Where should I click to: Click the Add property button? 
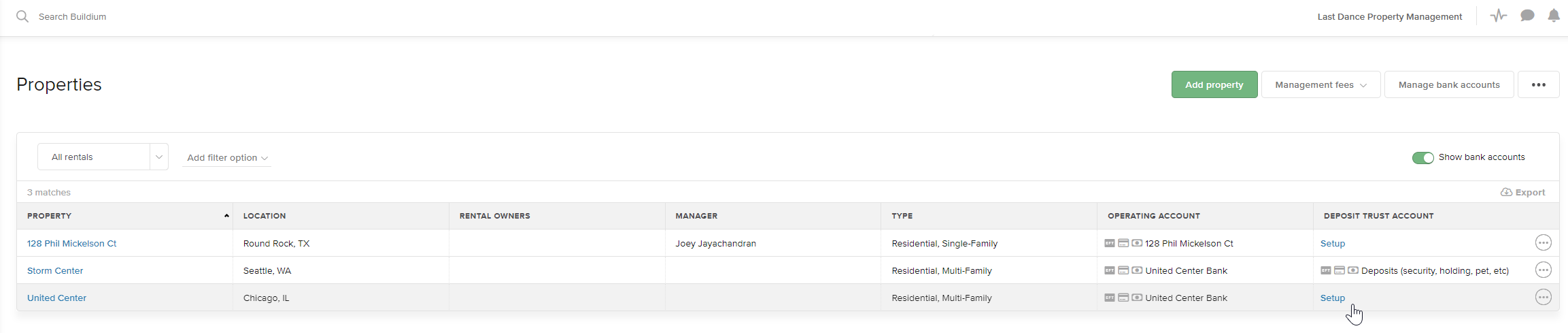(1214, 85)
